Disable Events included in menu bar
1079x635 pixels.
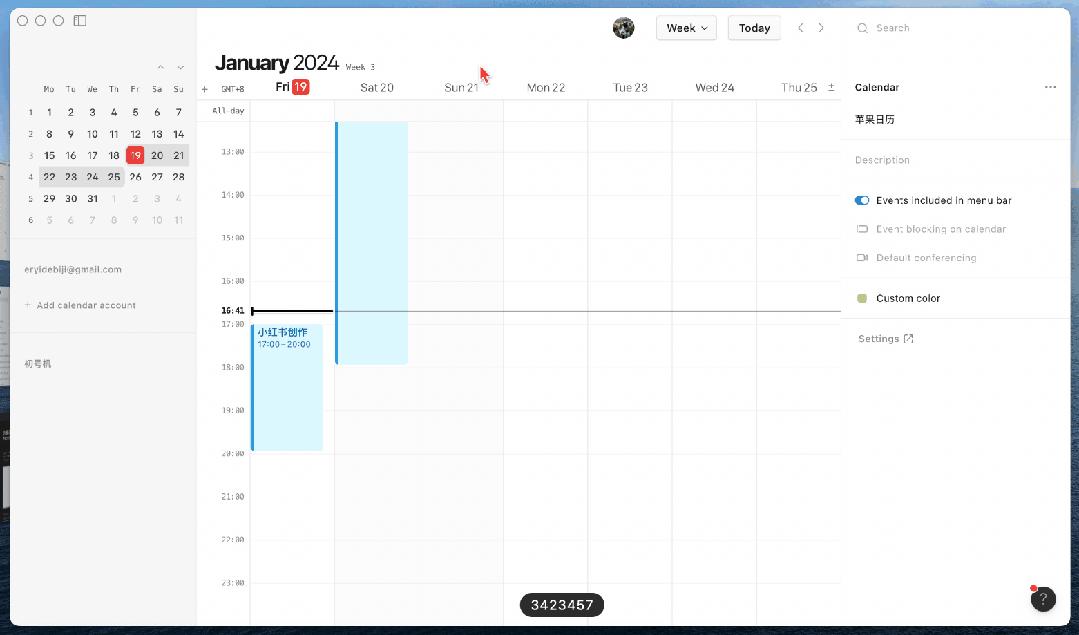pyautogui.click(x=861, y=200)
